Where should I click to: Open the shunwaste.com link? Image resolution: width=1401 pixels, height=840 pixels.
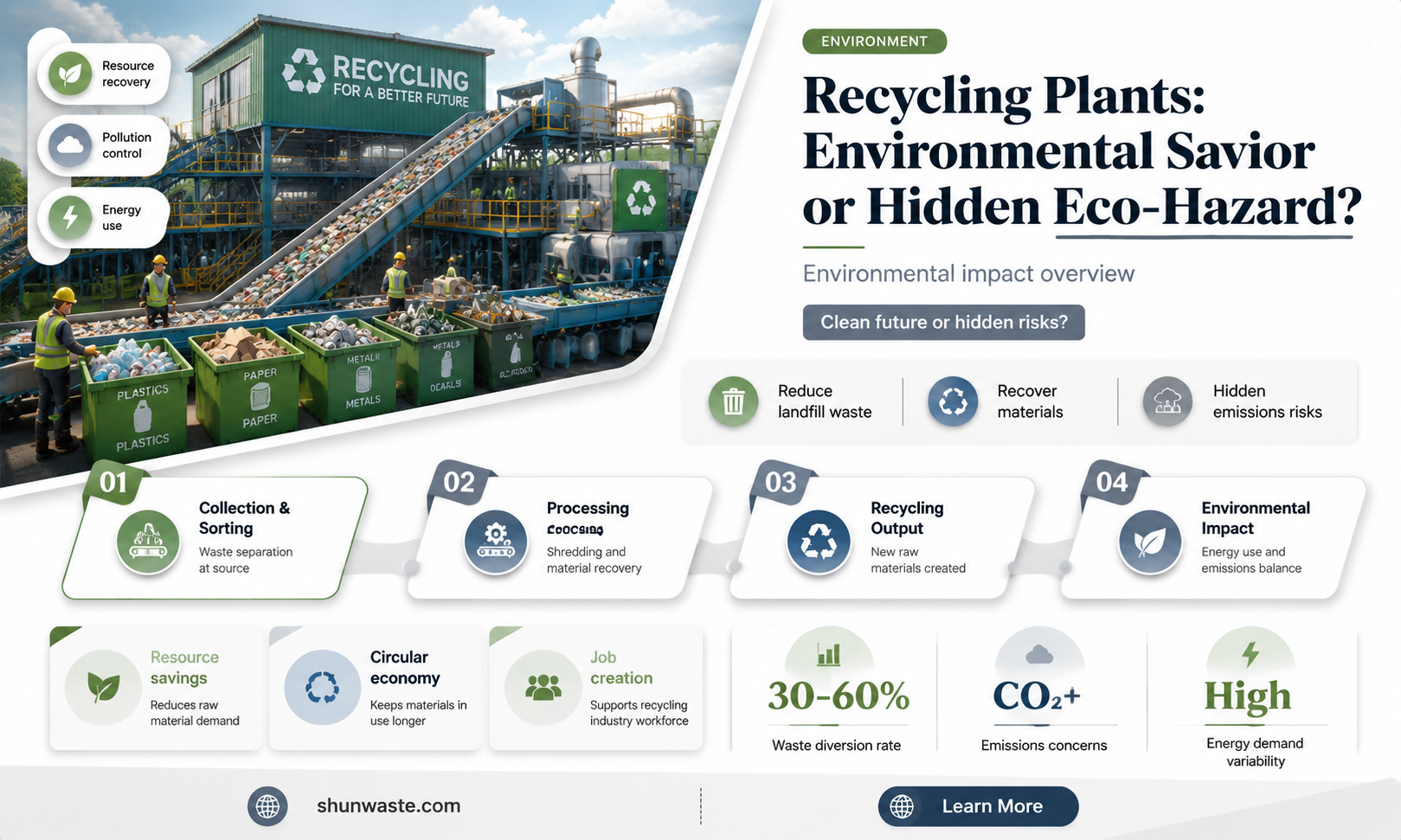point(389,806)
